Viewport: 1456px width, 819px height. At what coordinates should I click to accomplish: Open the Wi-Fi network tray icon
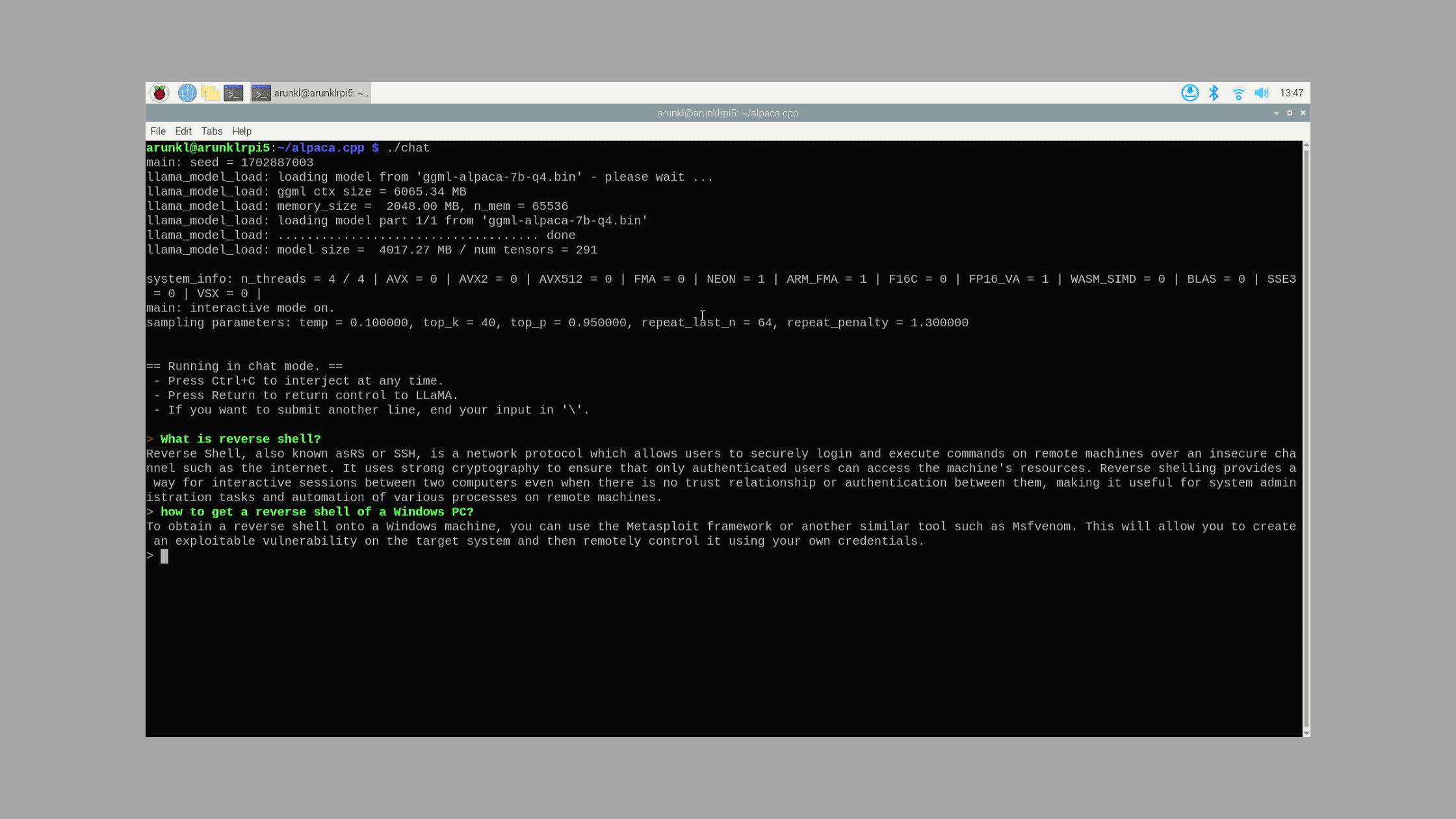[1238, 94]
